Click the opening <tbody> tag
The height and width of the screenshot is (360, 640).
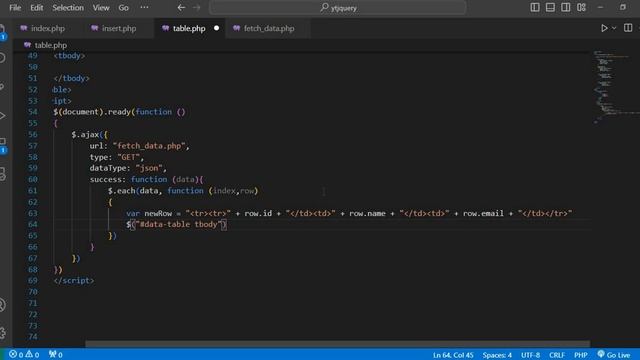(69, 56)
